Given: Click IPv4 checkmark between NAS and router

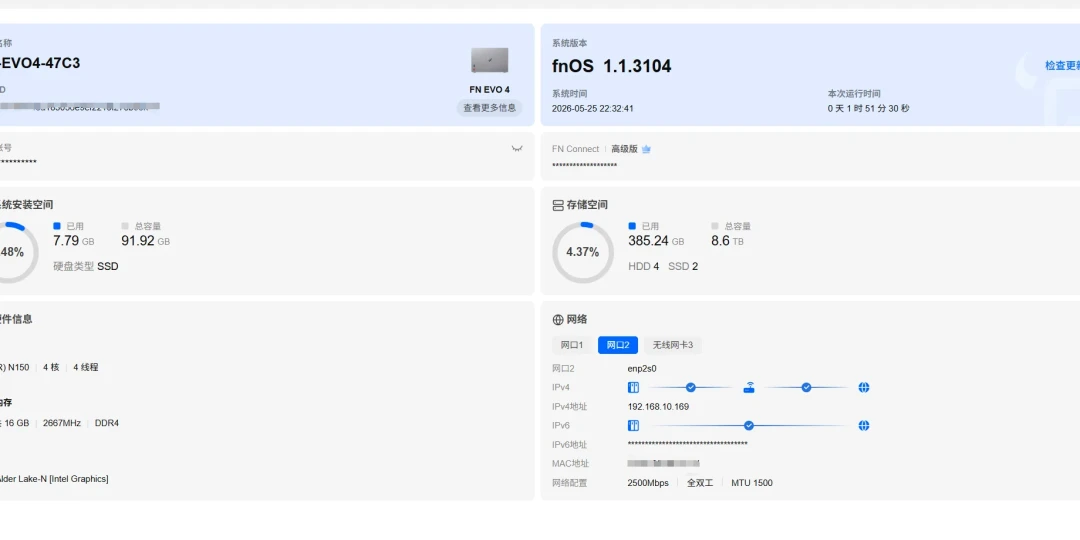Looking at the screenshot, I should coord(691,388).
